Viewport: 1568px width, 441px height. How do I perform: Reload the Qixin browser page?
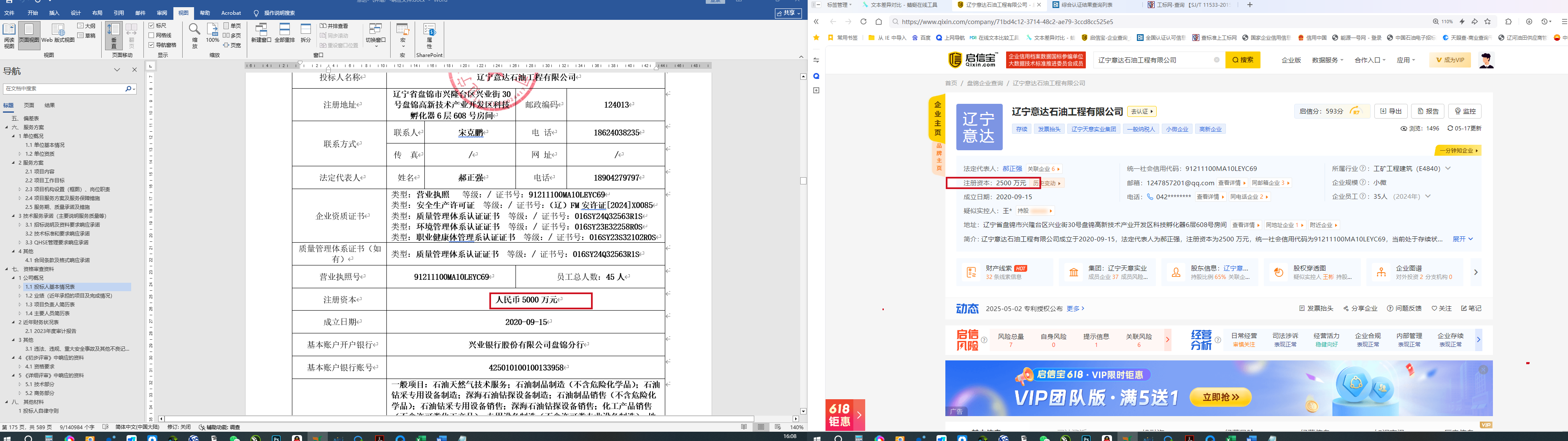click(x=863, y=22)
